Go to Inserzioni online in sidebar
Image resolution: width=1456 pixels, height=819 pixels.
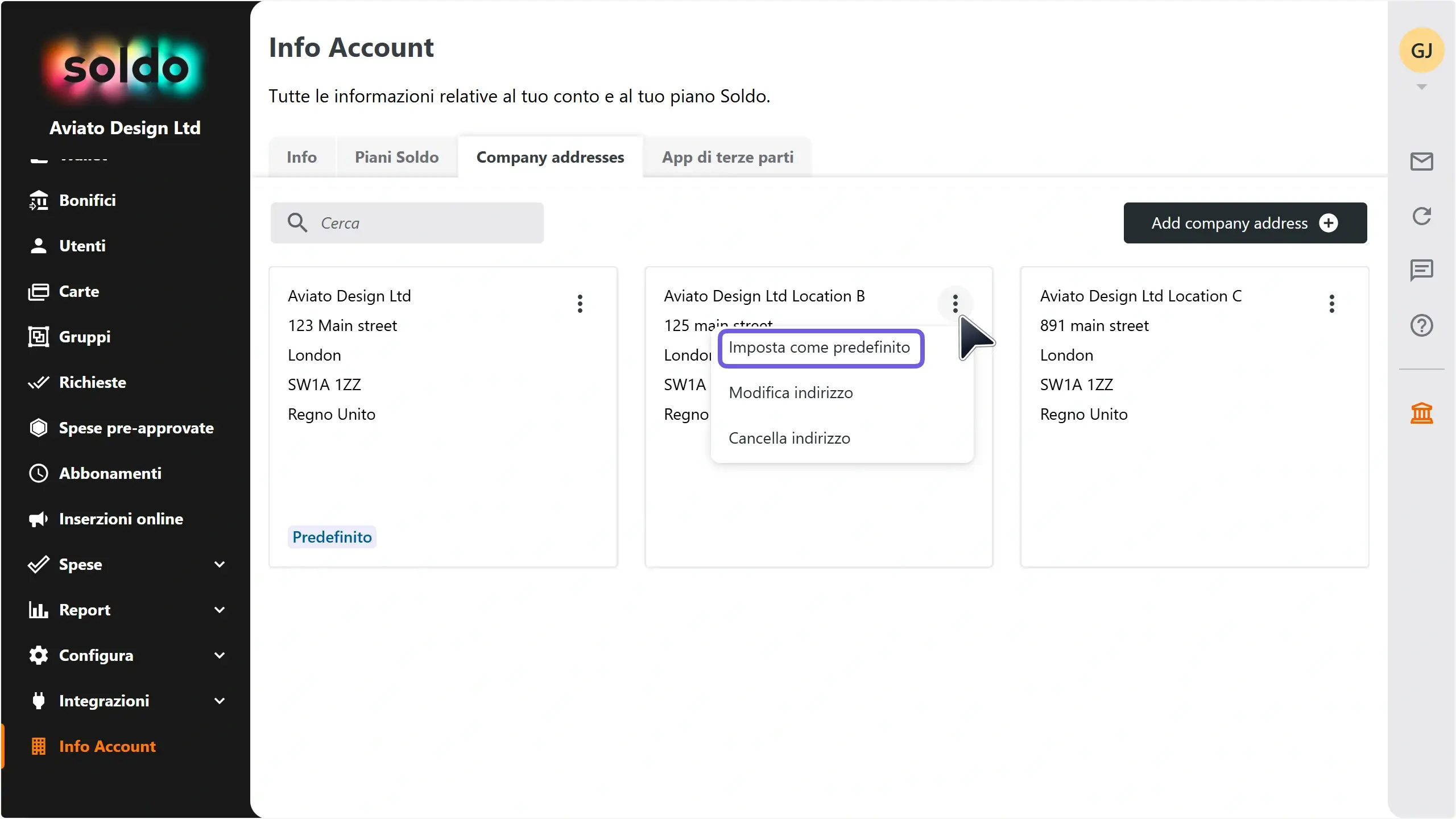coord(121,519)
